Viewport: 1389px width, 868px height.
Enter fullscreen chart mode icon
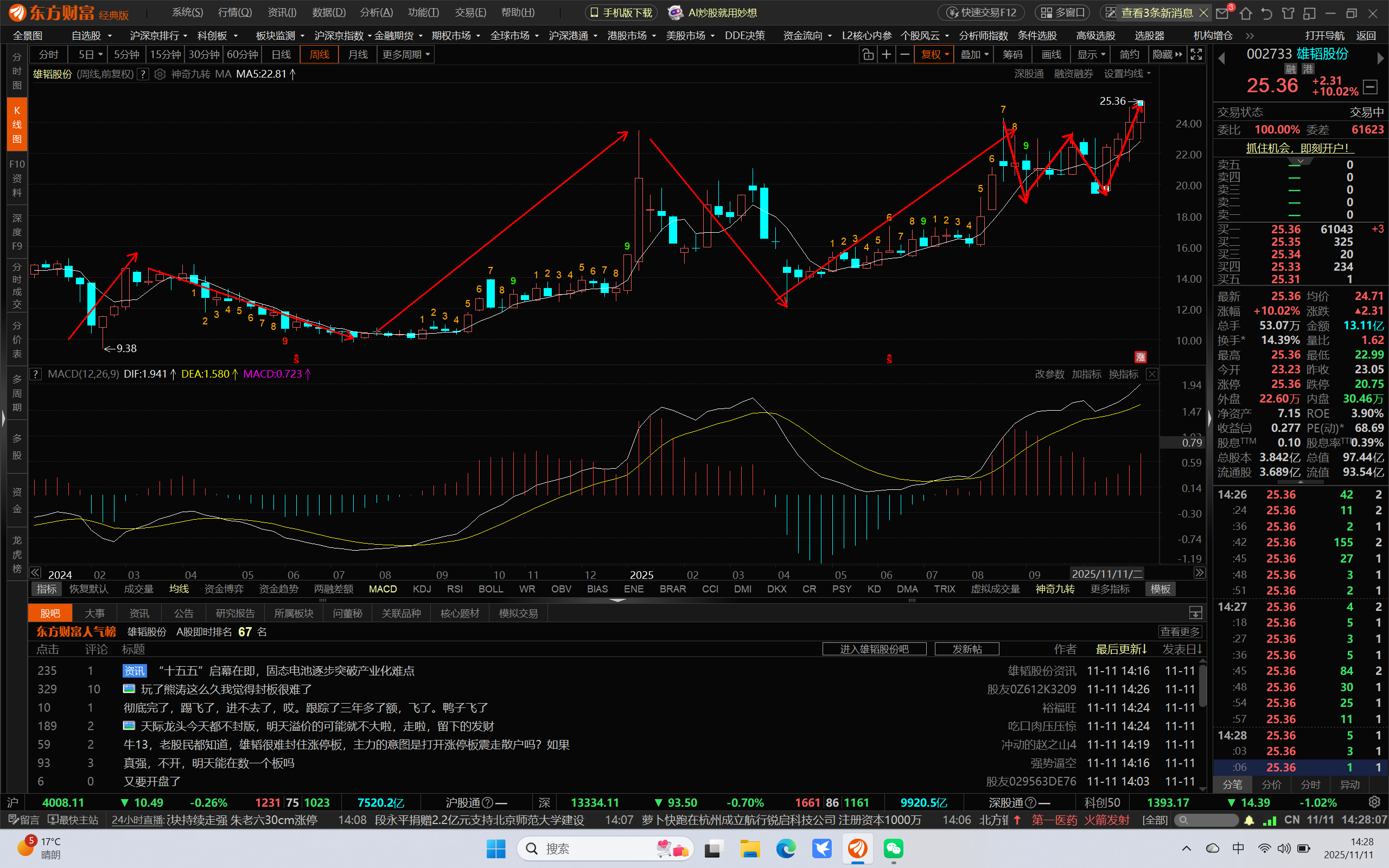[1196, 55]
